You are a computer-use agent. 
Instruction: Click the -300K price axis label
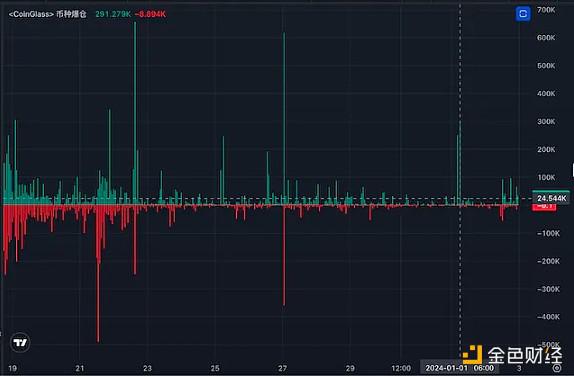pyautogui.click(x=548, y=289)
